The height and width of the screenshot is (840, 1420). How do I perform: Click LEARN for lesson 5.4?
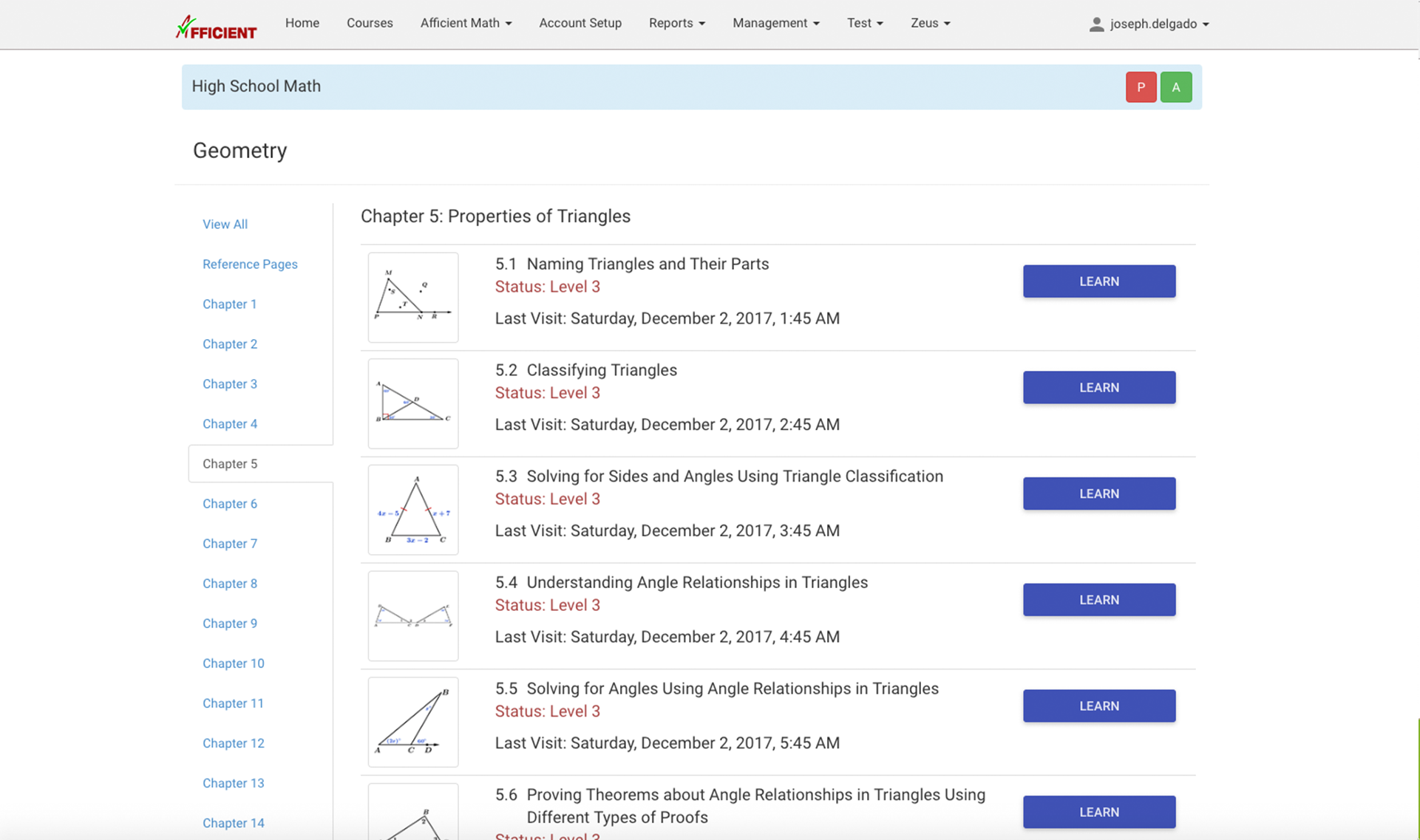tap(1099, 600)
